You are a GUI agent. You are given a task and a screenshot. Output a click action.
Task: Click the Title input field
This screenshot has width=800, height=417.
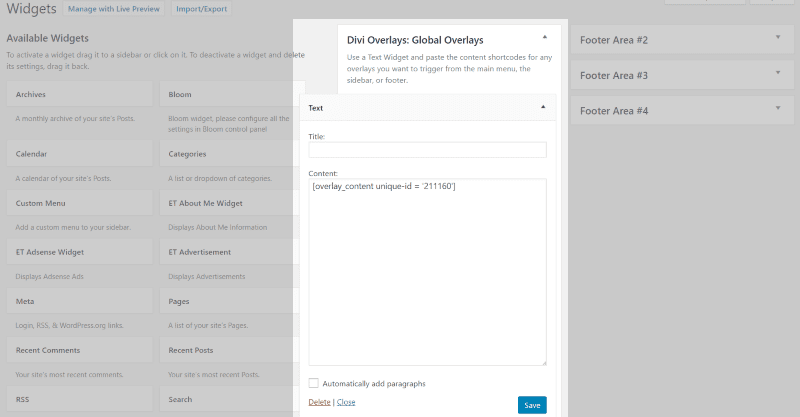[427, 150]
